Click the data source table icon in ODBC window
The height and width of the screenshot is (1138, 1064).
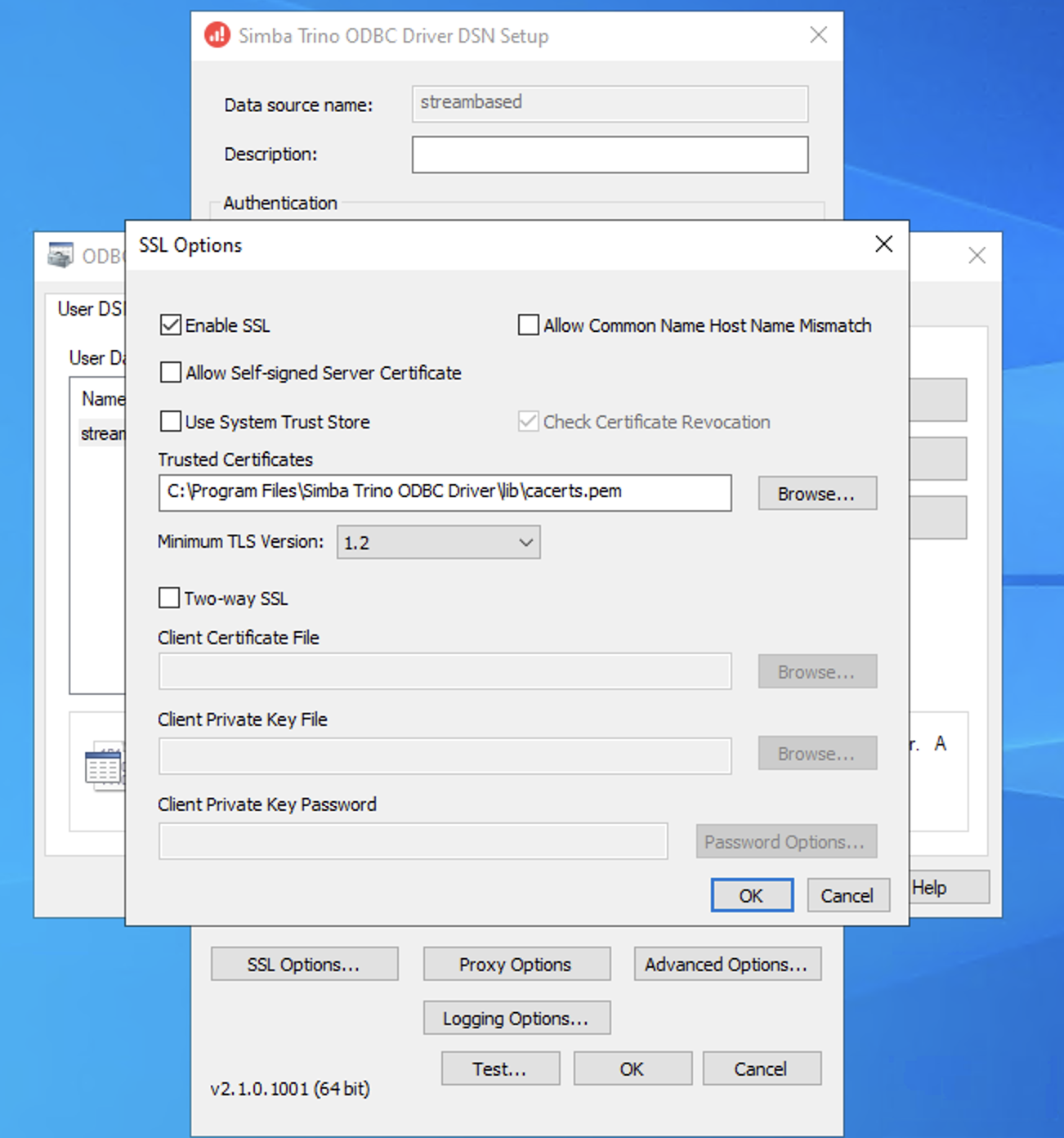[105, 767]
